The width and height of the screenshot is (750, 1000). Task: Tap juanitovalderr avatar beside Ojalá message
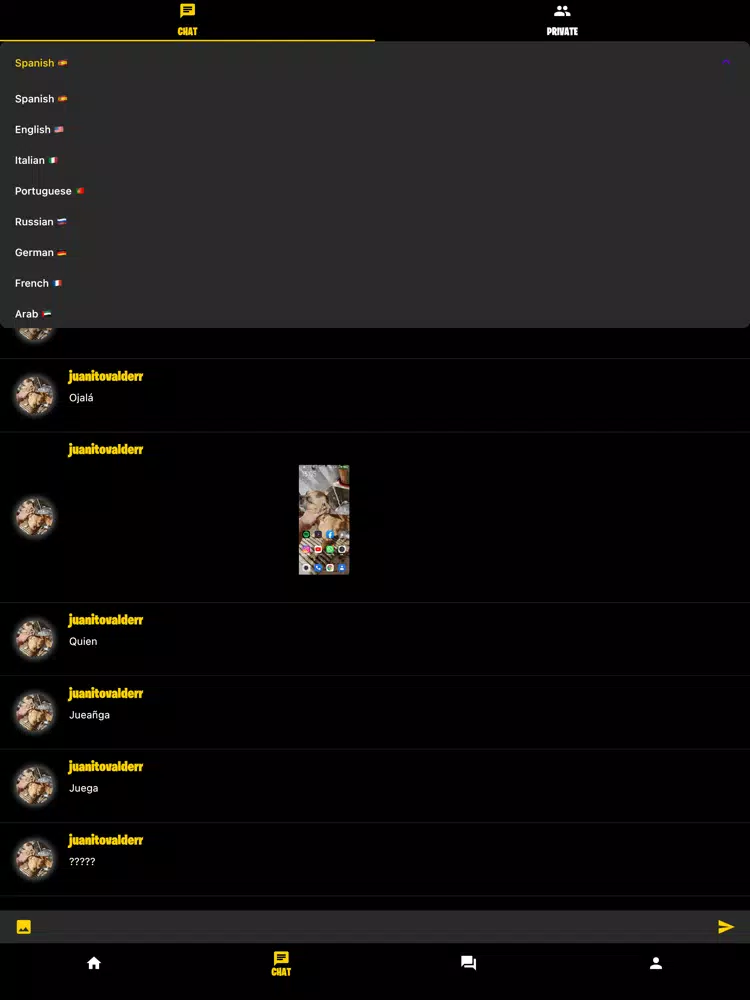[x=34, y=395]
